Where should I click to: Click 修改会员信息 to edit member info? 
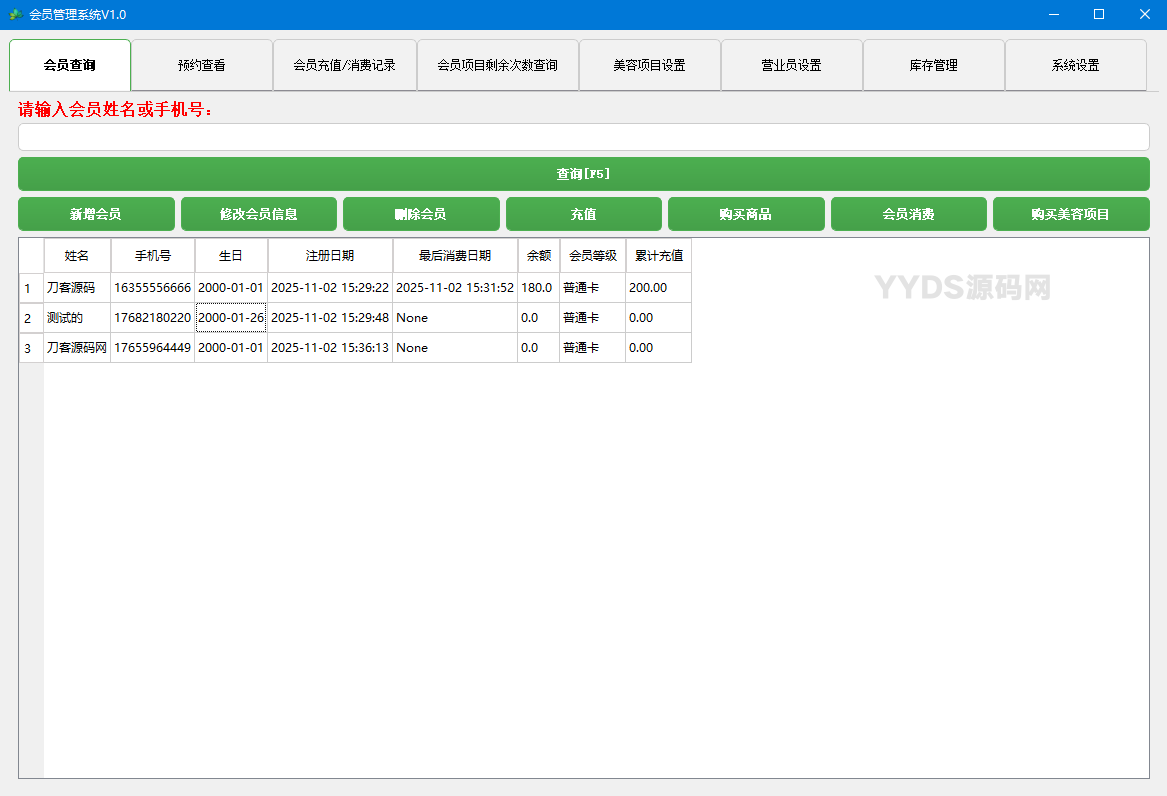click(x=258, y=213)
